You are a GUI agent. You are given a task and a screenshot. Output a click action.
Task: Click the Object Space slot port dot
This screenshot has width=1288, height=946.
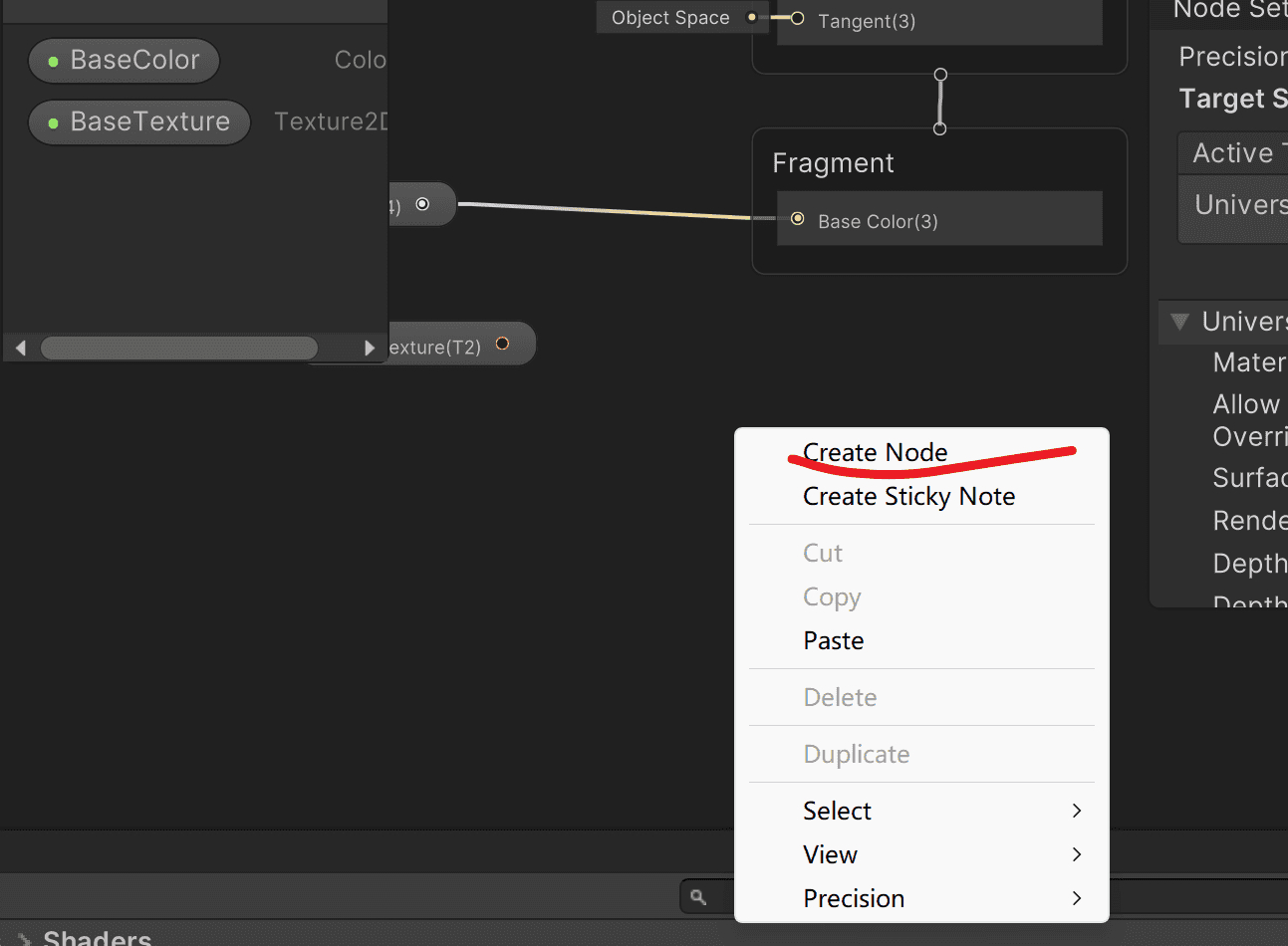click(x=752, y=17)
